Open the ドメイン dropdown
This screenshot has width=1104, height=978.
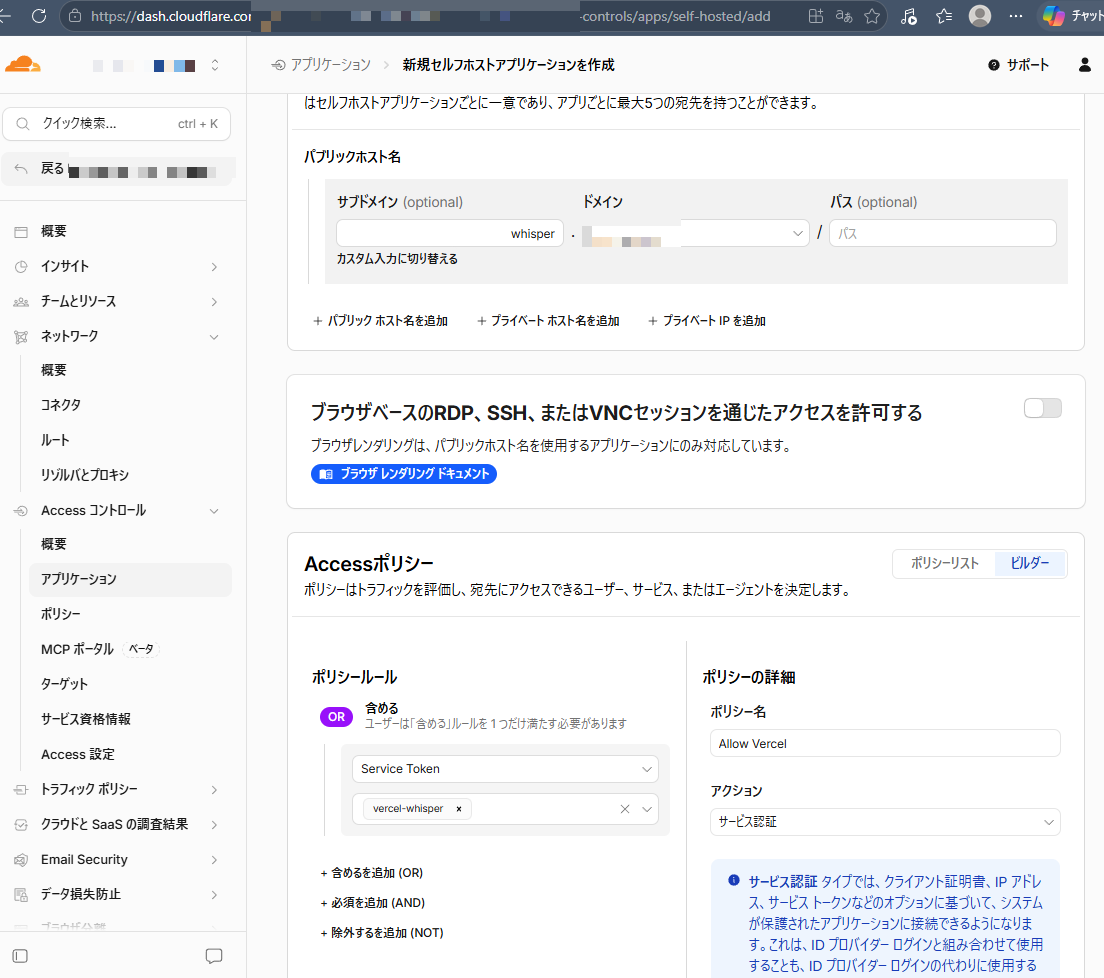pos(696,234)
